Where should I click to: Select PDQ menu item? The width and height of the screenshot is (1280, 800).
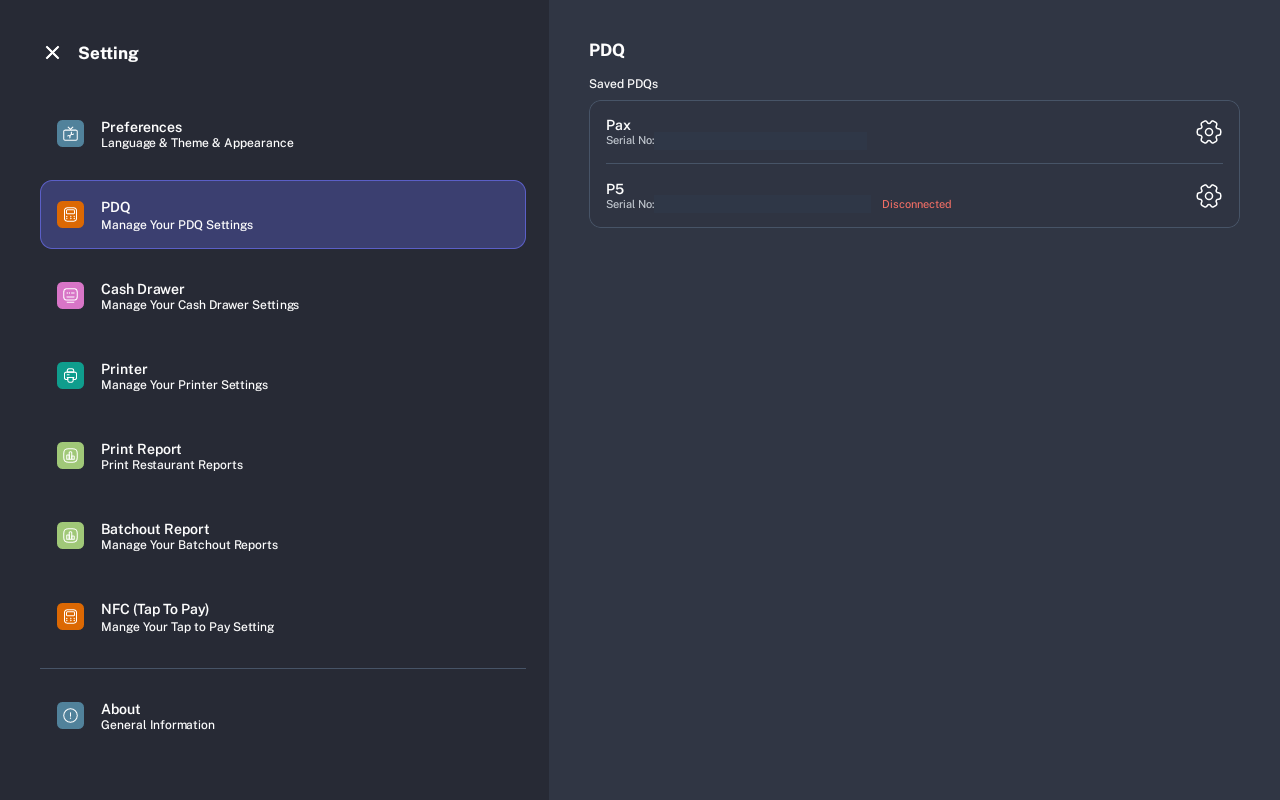pyautogui.click(x=283, y=215)
